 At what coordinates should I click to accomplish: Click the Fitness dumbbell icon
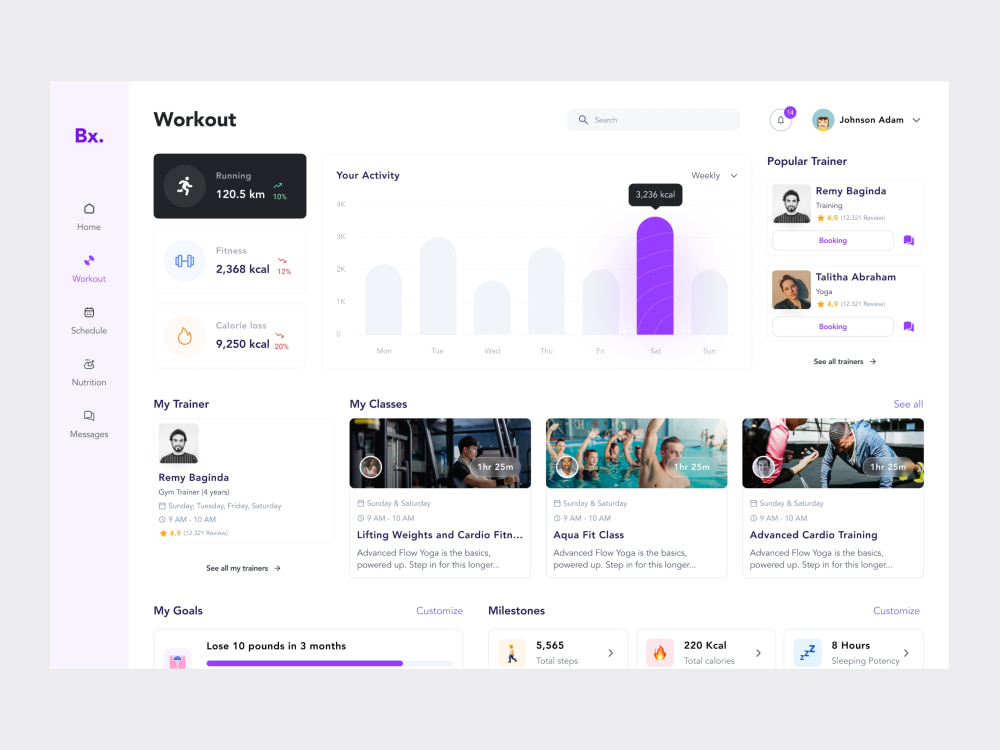click(184, 261)
